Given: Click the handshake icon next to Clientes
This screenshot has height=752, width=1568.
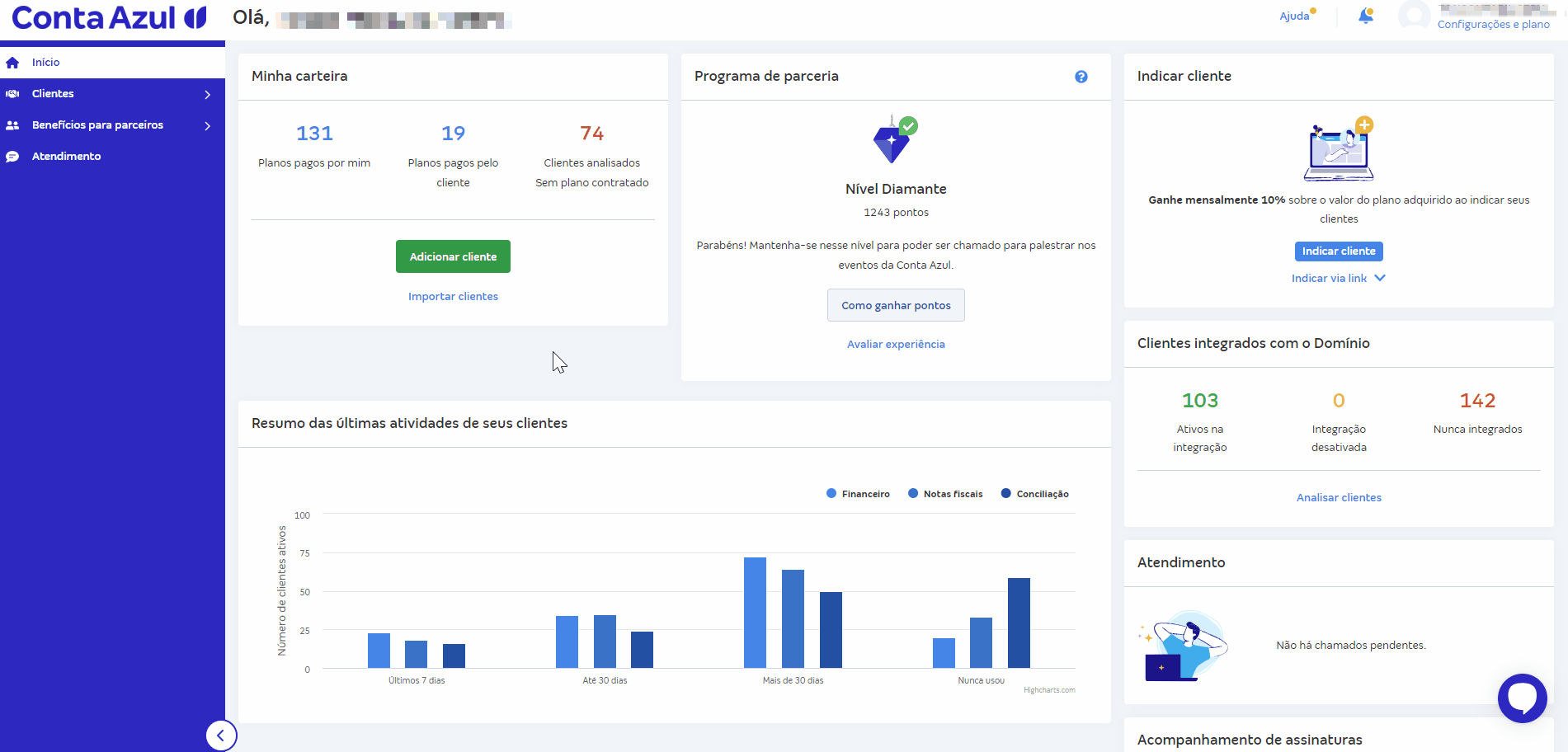Looking at the screenshot, I should (12, 94).
